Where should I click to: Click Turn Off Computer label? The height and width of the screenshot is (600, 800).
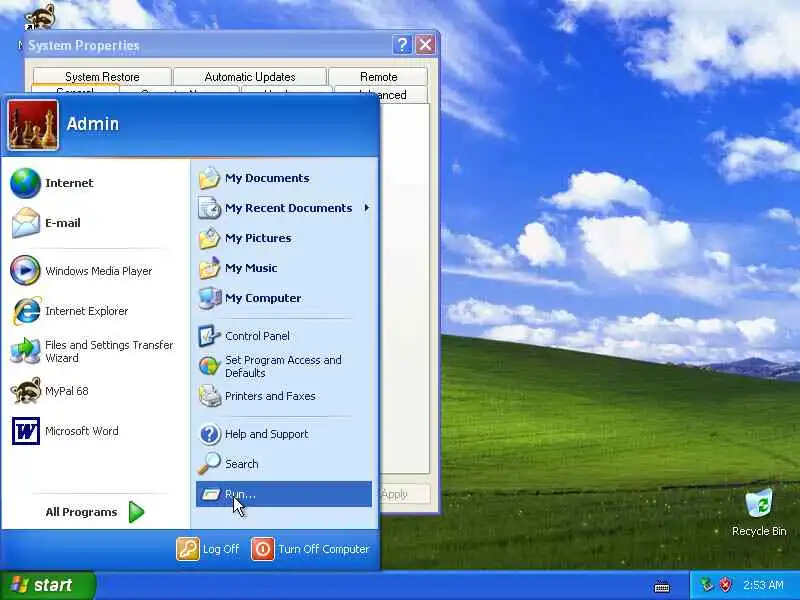point(323,549)
